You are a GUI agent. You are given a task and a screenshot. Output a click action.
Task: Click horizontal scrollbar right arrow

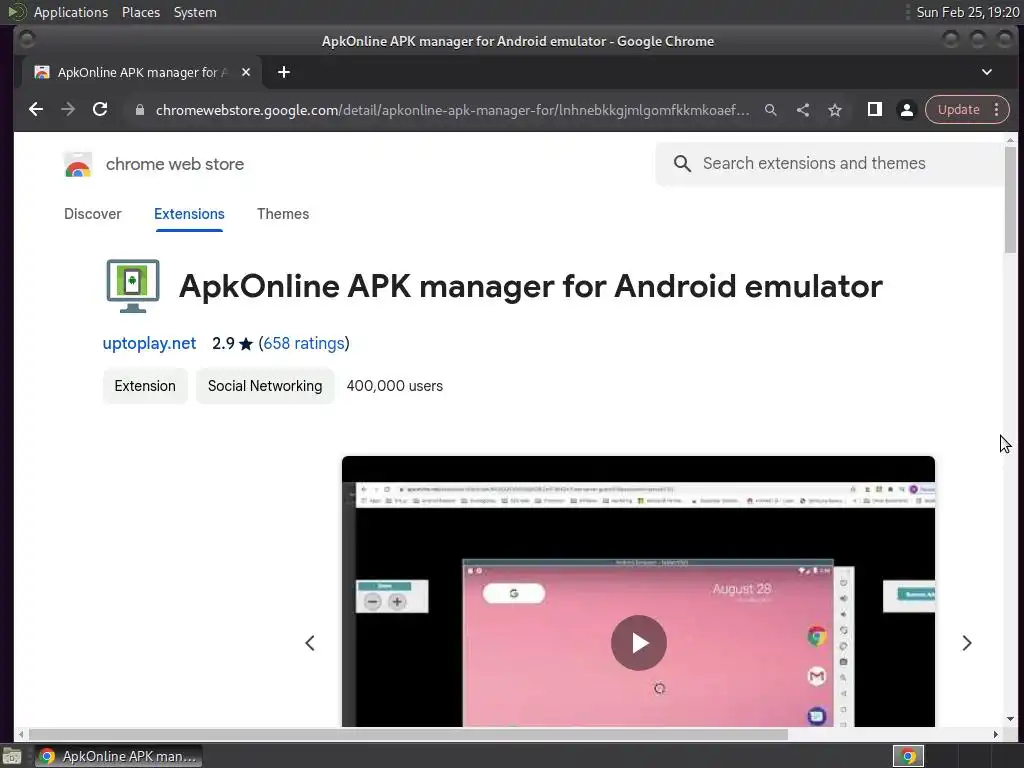tap(995, 735)
